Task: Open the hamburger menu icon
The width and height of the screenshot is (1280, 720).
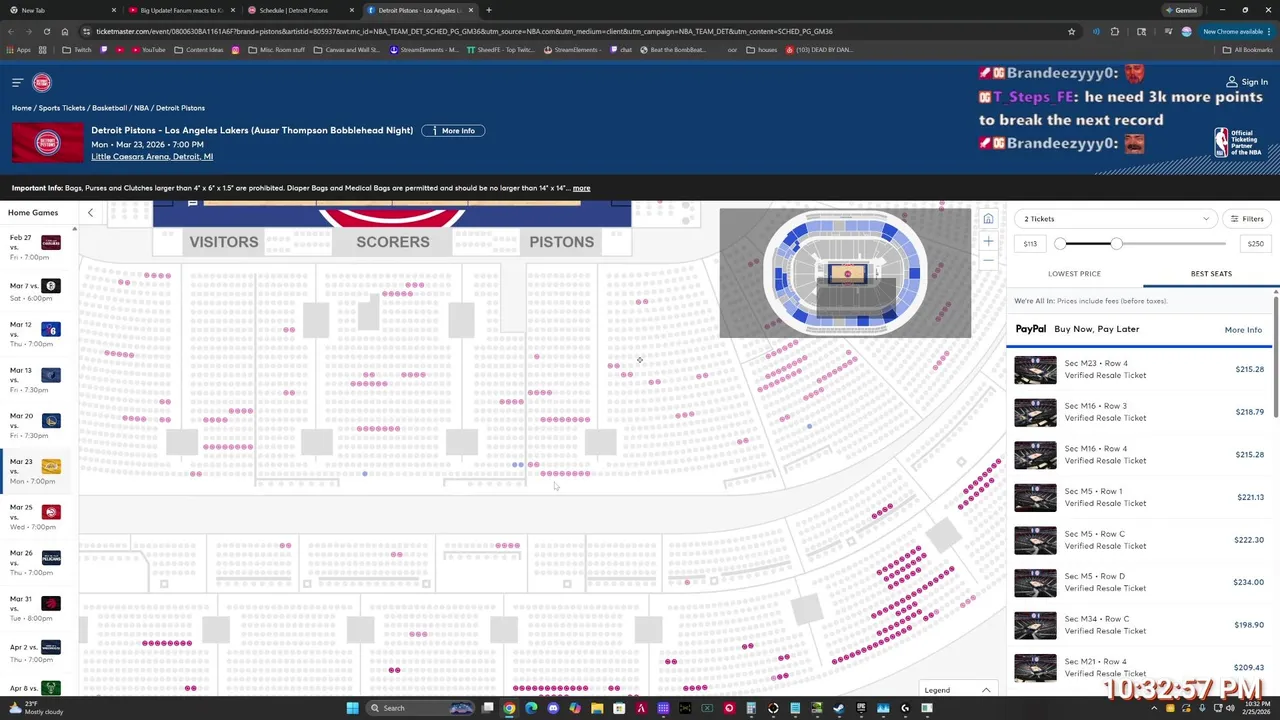Action: click(x=17, y=82)
